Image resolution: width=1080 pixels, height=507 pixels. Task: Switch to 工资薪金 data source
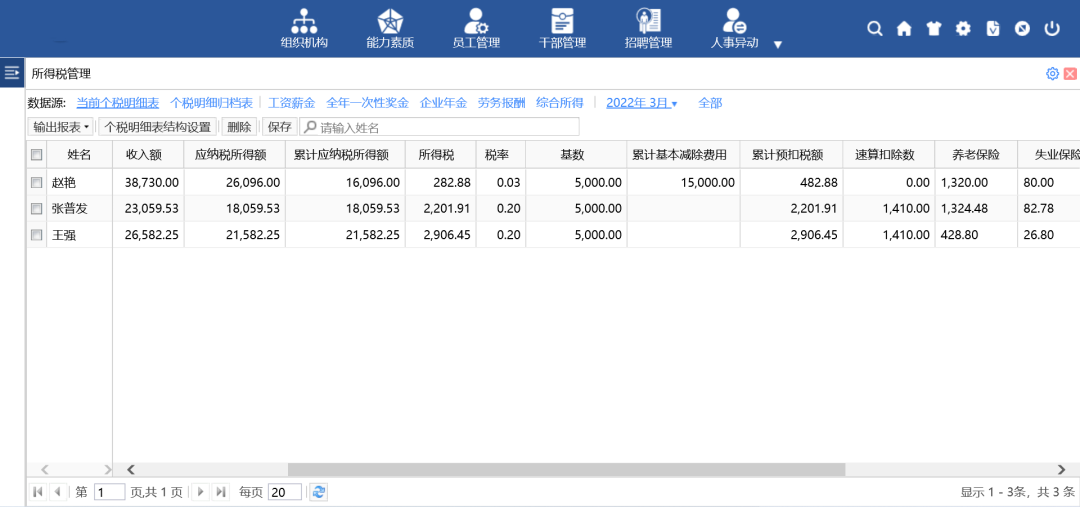pyautogui.click(x=291, y=103)
